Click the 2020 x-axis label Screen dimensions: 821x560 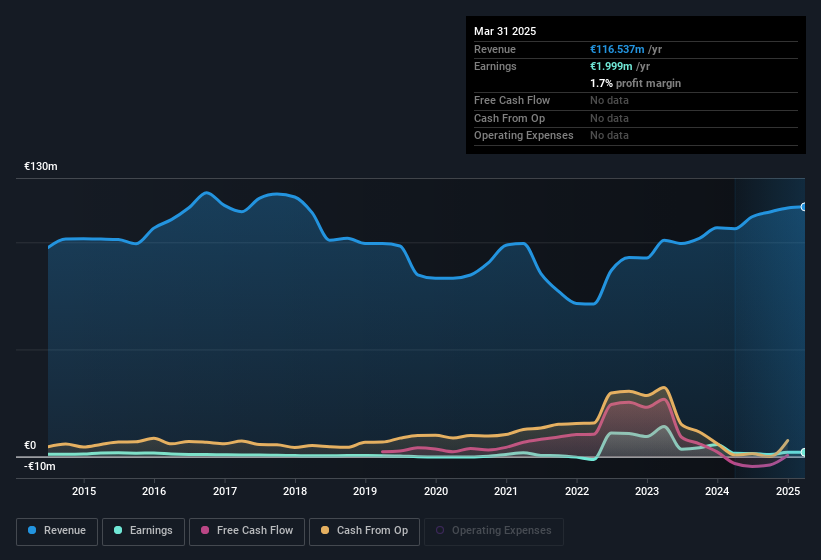click(x=436, y=491)
